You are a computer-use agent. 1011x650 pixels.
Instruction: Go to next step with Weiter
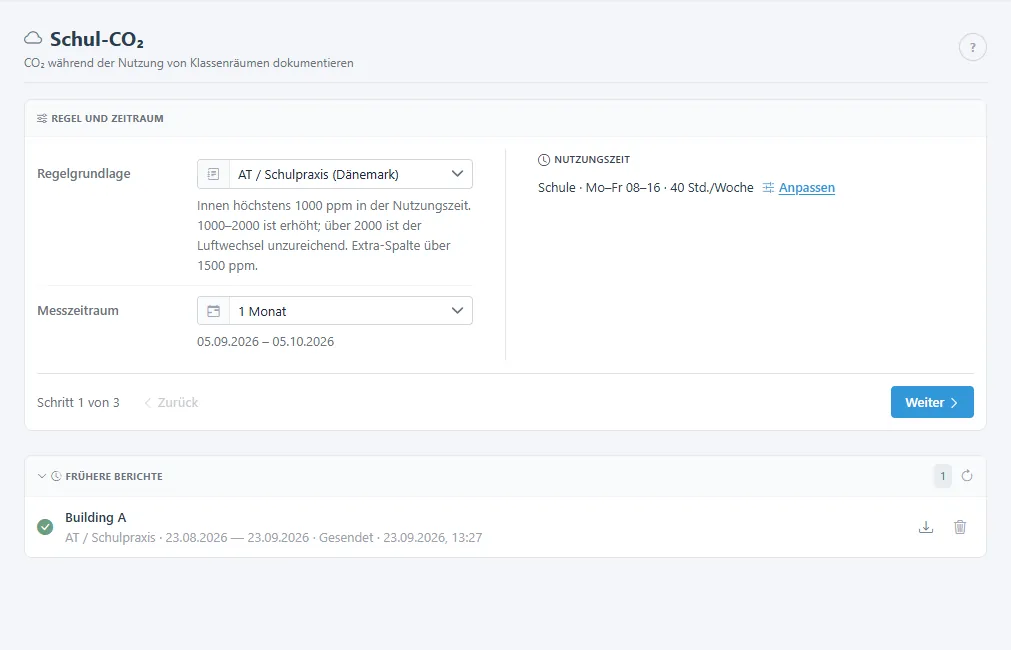click(932, 402)
